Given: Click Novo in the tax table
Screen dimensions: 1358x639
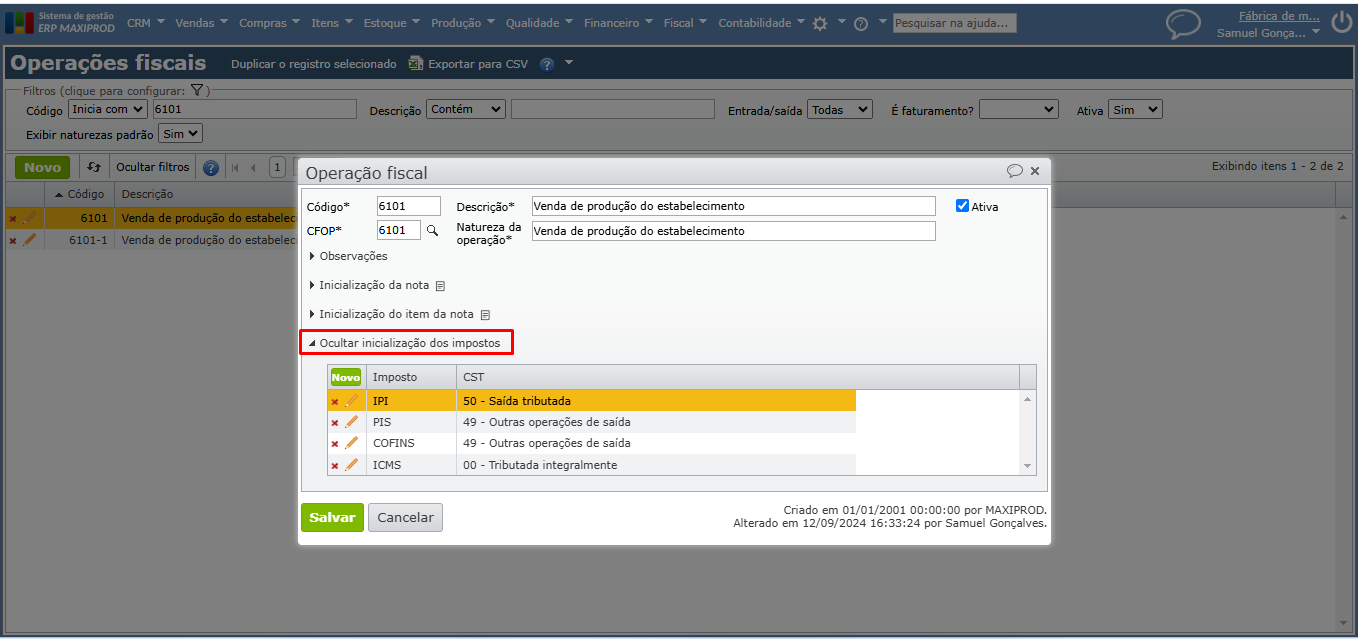Looking at the screenshot, I should [x=346, y=377].
